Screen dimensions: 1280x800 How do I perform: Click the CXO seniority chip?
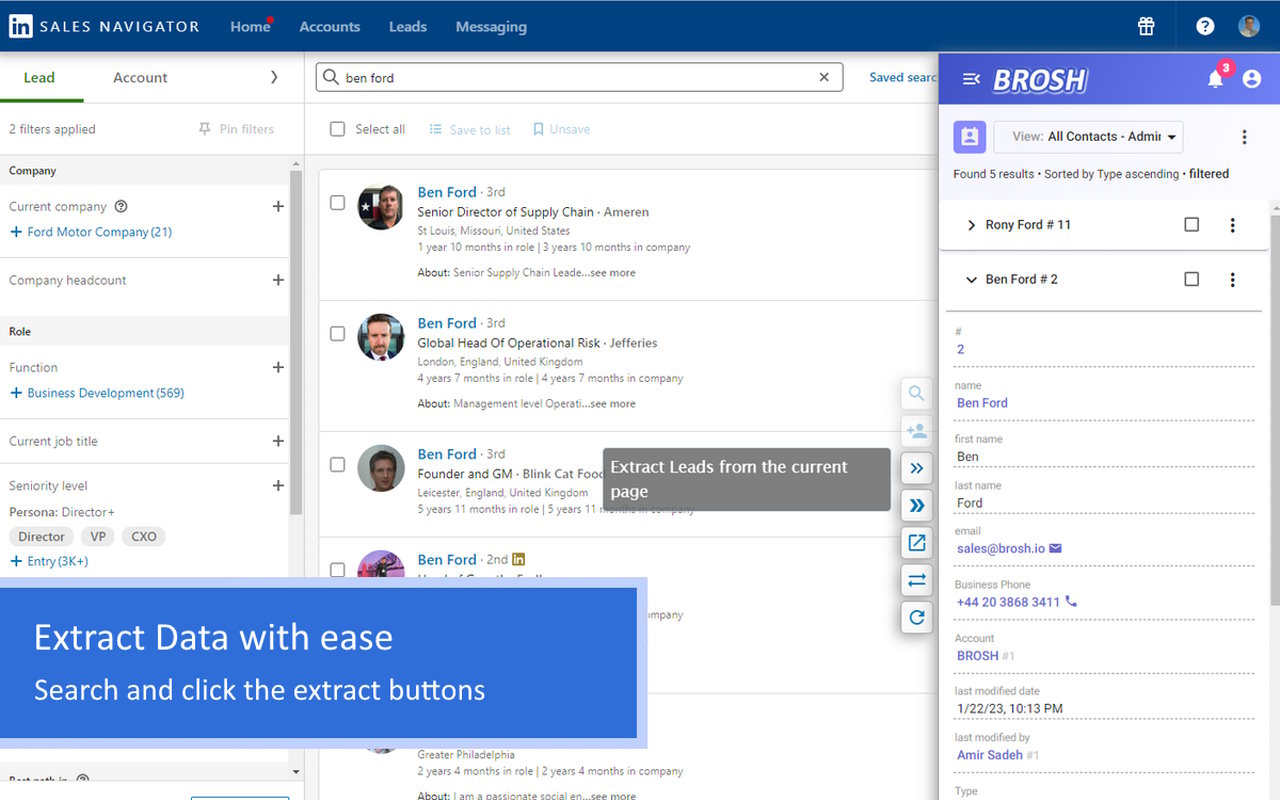[x=144, y=537]
